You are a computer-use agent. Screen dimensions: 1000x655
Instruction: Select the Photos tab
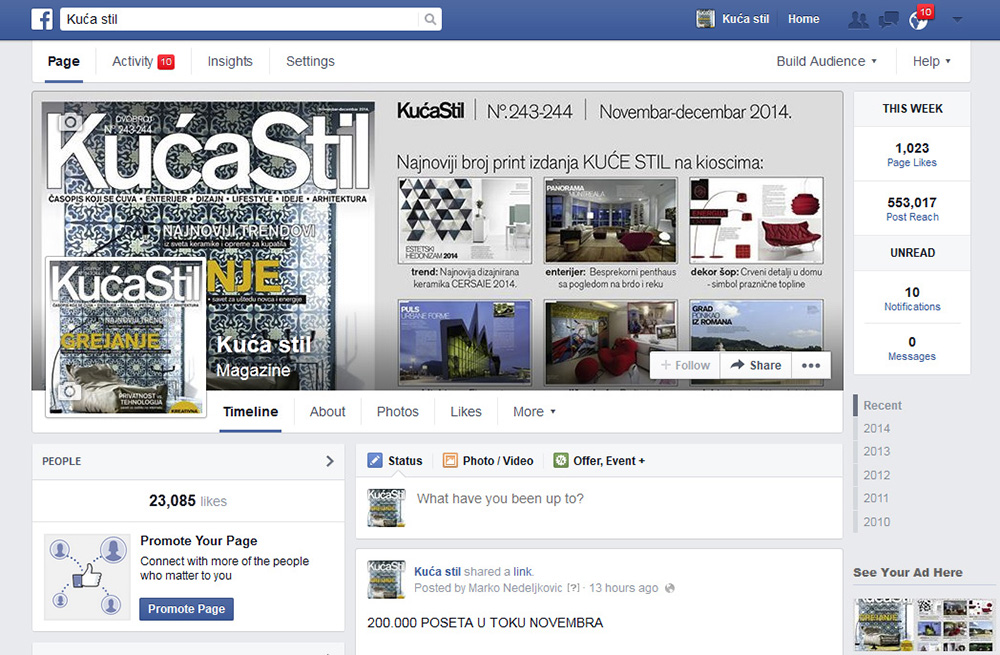tap(398, 412)
